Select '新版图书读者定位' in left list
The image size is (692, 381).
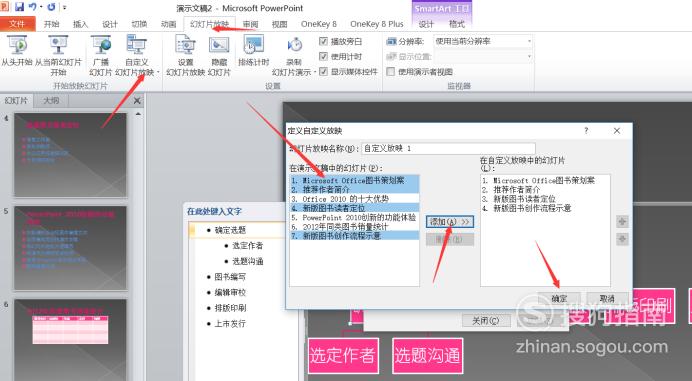354,208
